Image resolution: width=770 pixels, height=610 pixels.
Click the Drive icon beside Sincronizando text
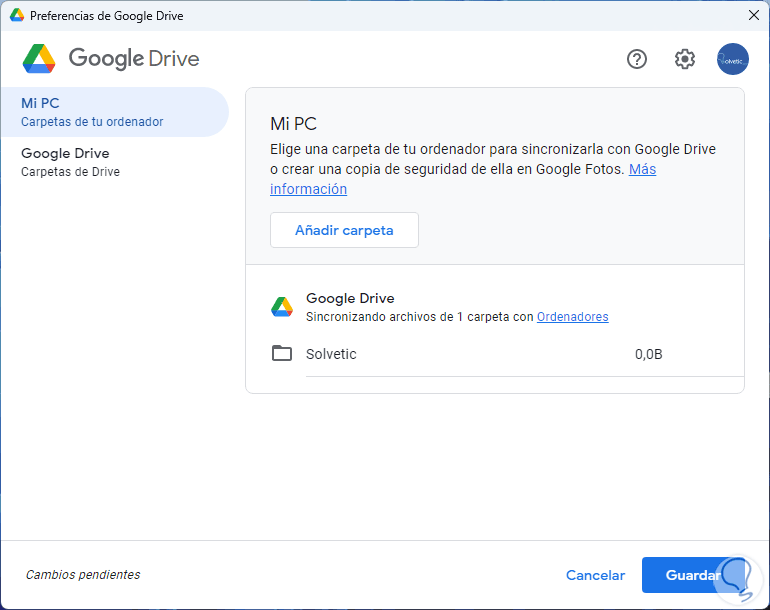pyautogui.click(x=282, y=307)
